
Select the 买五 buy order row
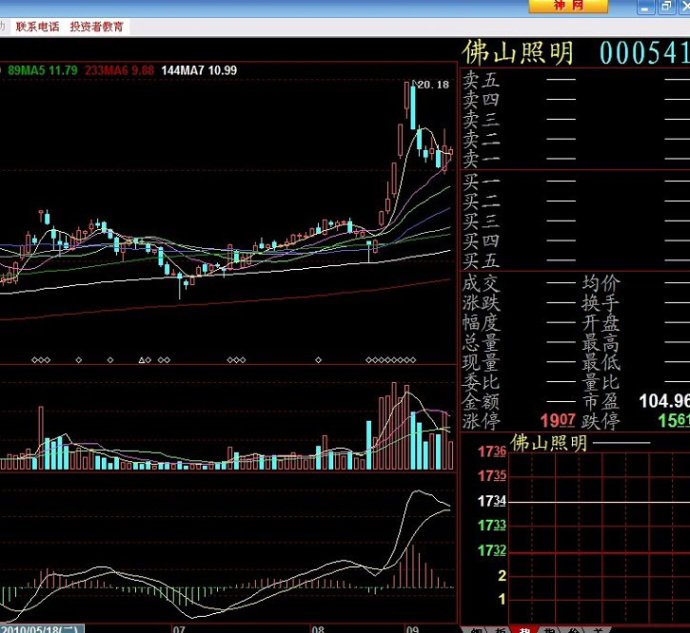(x=575, y=261)
